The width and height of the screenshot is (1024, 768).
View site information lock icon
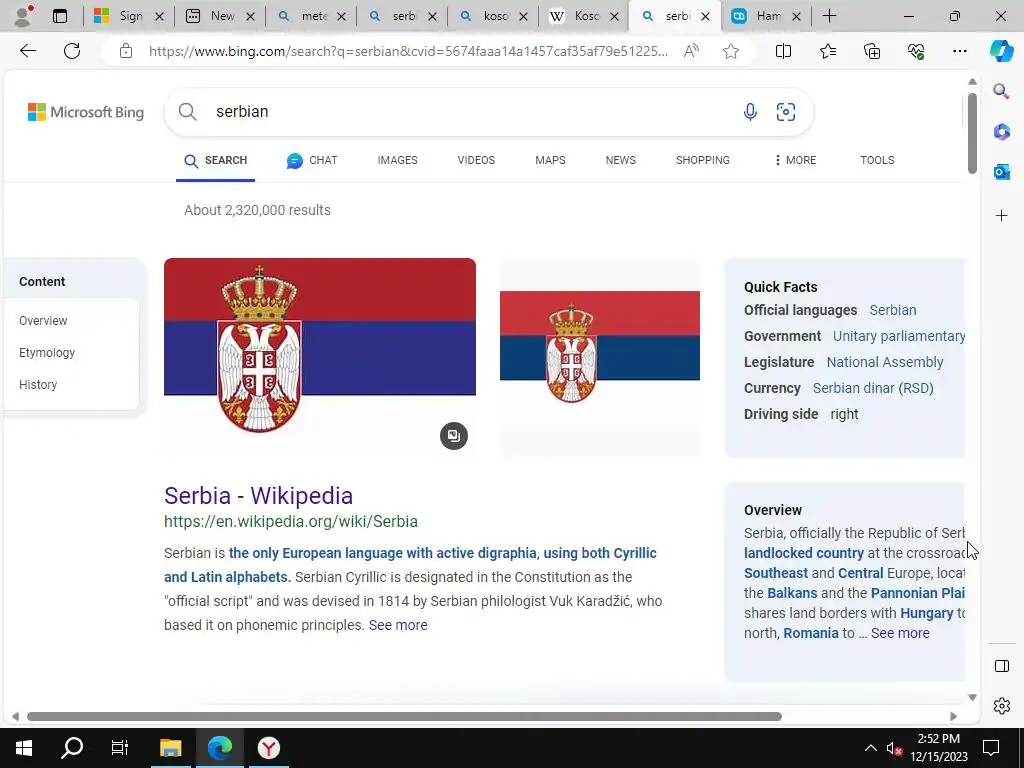click(x=126, y=51)
